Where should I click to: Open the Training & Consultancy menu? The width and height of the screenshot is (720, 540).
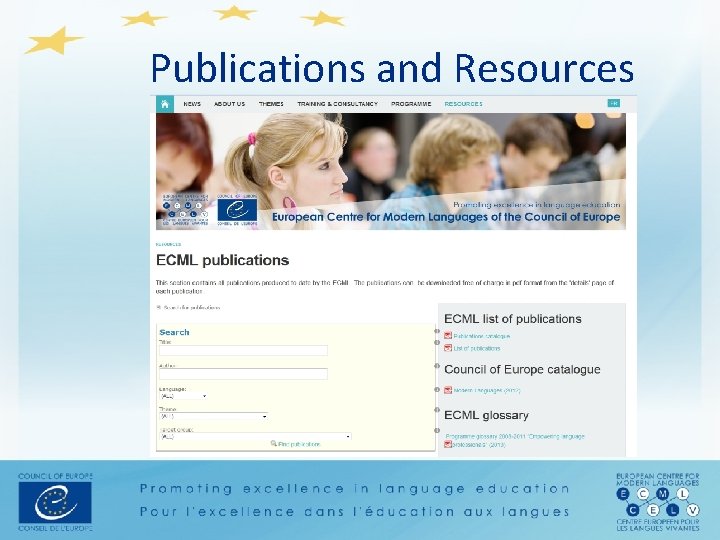(x=338, y=104)
